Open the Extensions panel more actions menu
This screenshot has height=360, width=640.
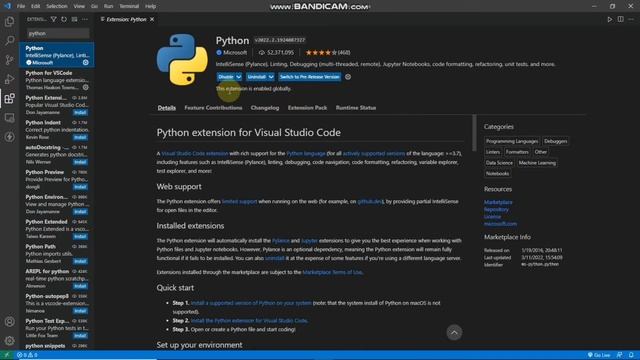point(85,19)
